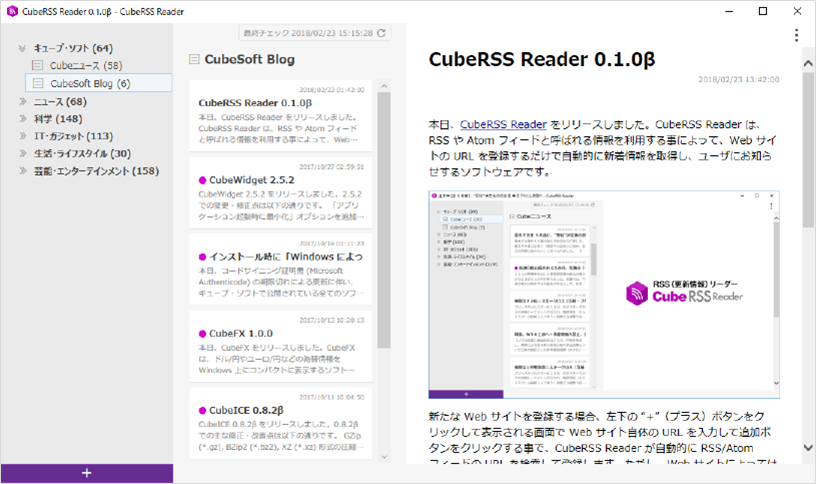Add a new feed with the plus button
This screenshot has width=816, height=484.
tap(87, 473)
